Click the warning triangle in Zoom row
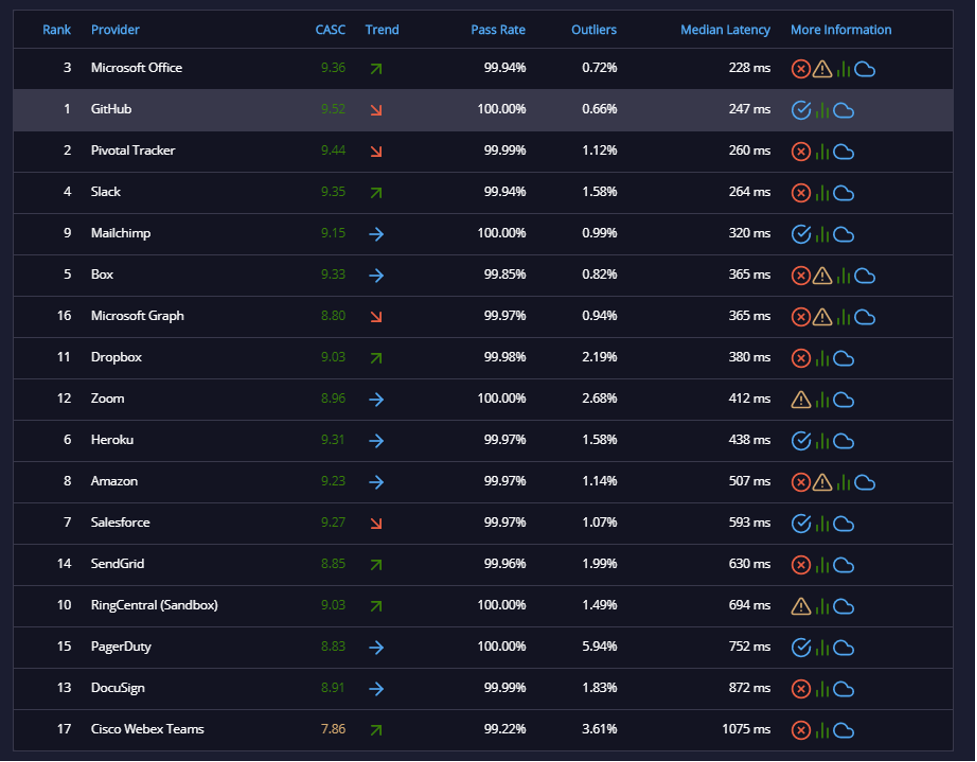Image resolution: width=977 pixels, height=762 pixels. [801, 399]
